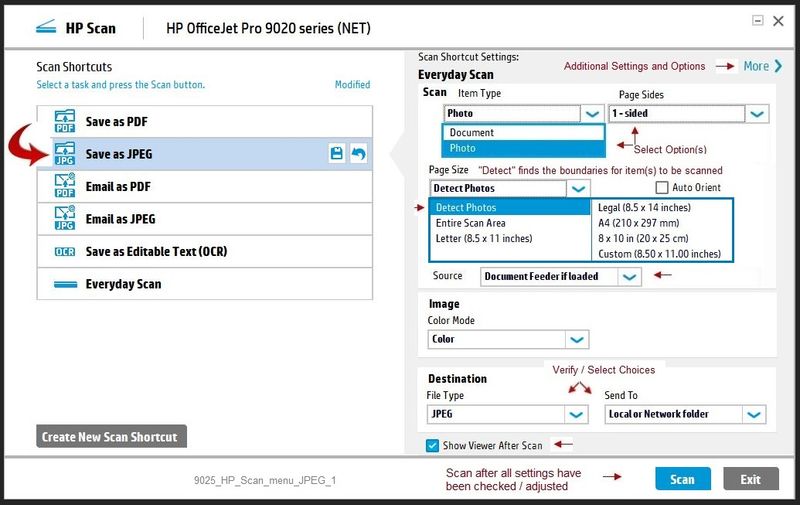Open the More settings link
Image resolution: width=800 pixels, height=505 pixels.
756,66
